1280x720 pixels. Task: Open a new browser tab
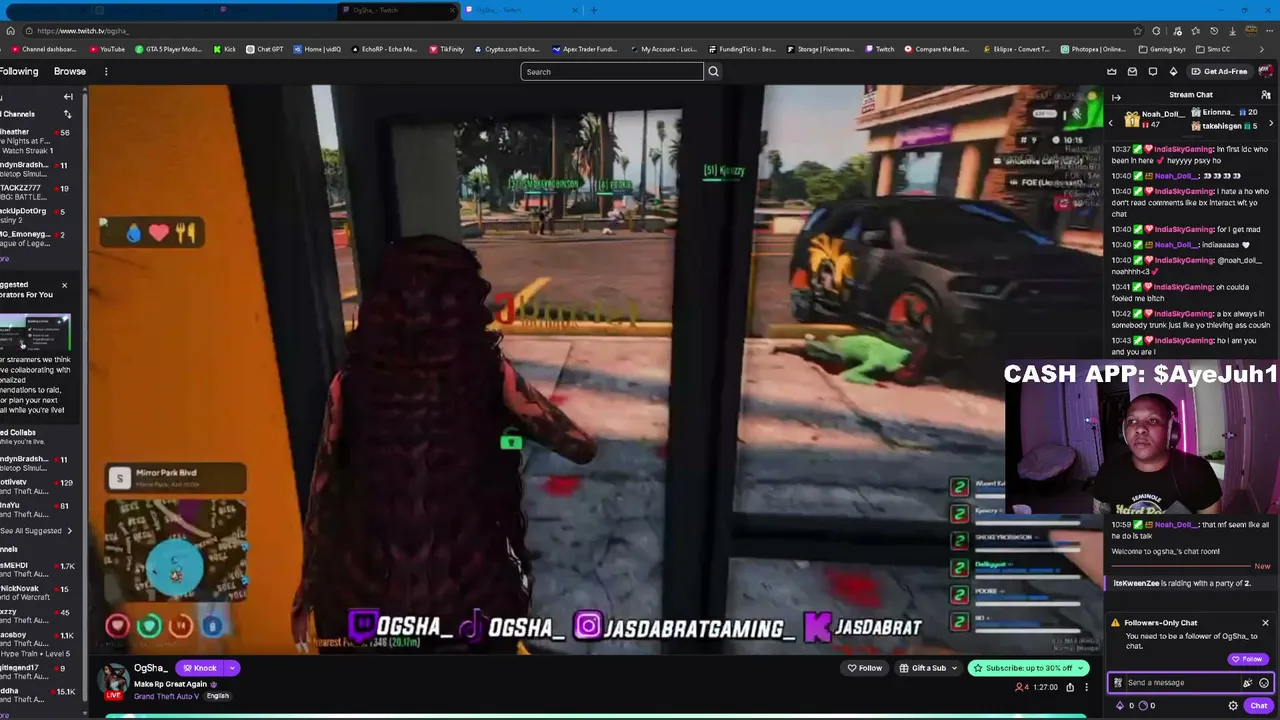pyautogui.click(x=594, y=10)
